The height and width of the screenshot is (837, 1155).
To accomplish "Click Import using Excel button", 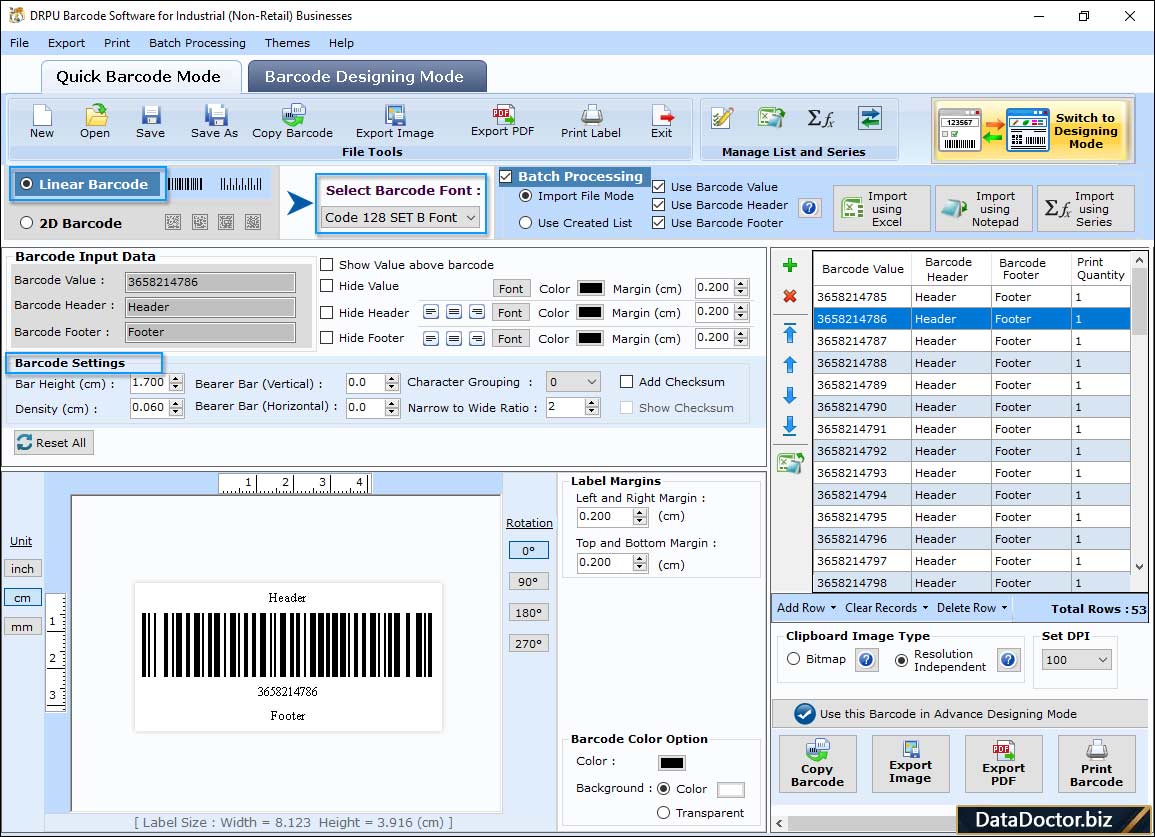I will pyautogui.click(x=882, y=209).
